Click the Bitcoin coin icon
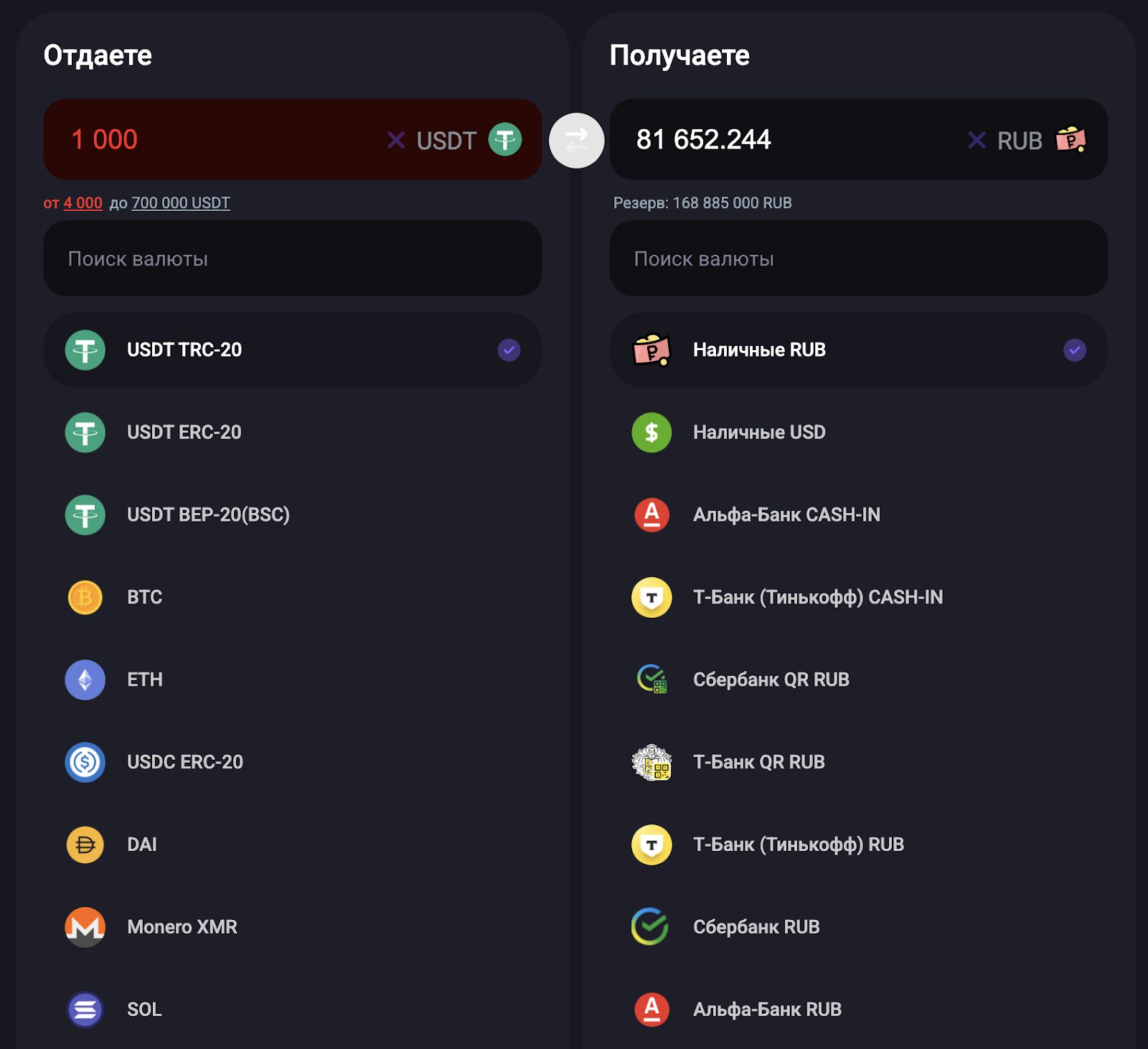Image resolution: width=1148 pixels, height=1049 pixels. (85, 598)
